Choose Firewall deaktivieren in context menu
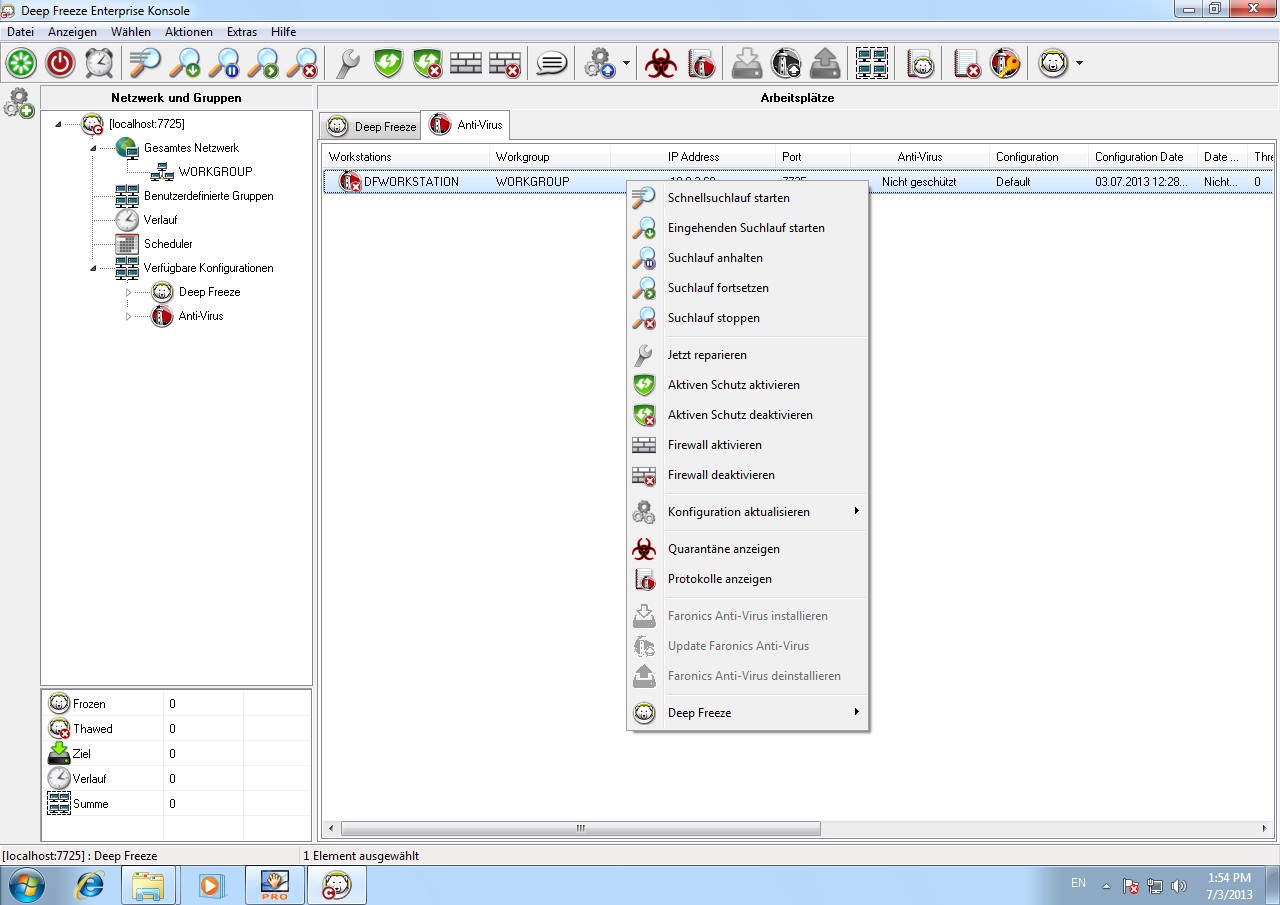The image size is (1280, 905). 747,475
